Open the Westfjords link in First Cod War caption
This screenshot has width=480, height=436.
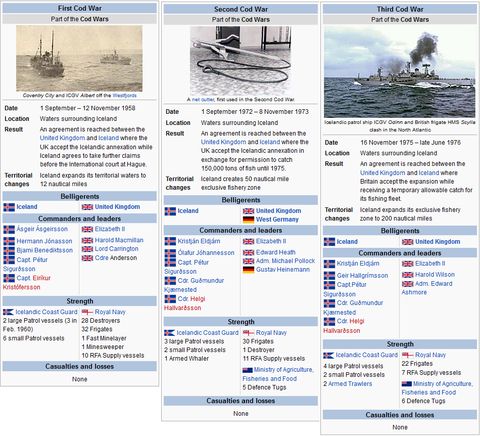124,96
